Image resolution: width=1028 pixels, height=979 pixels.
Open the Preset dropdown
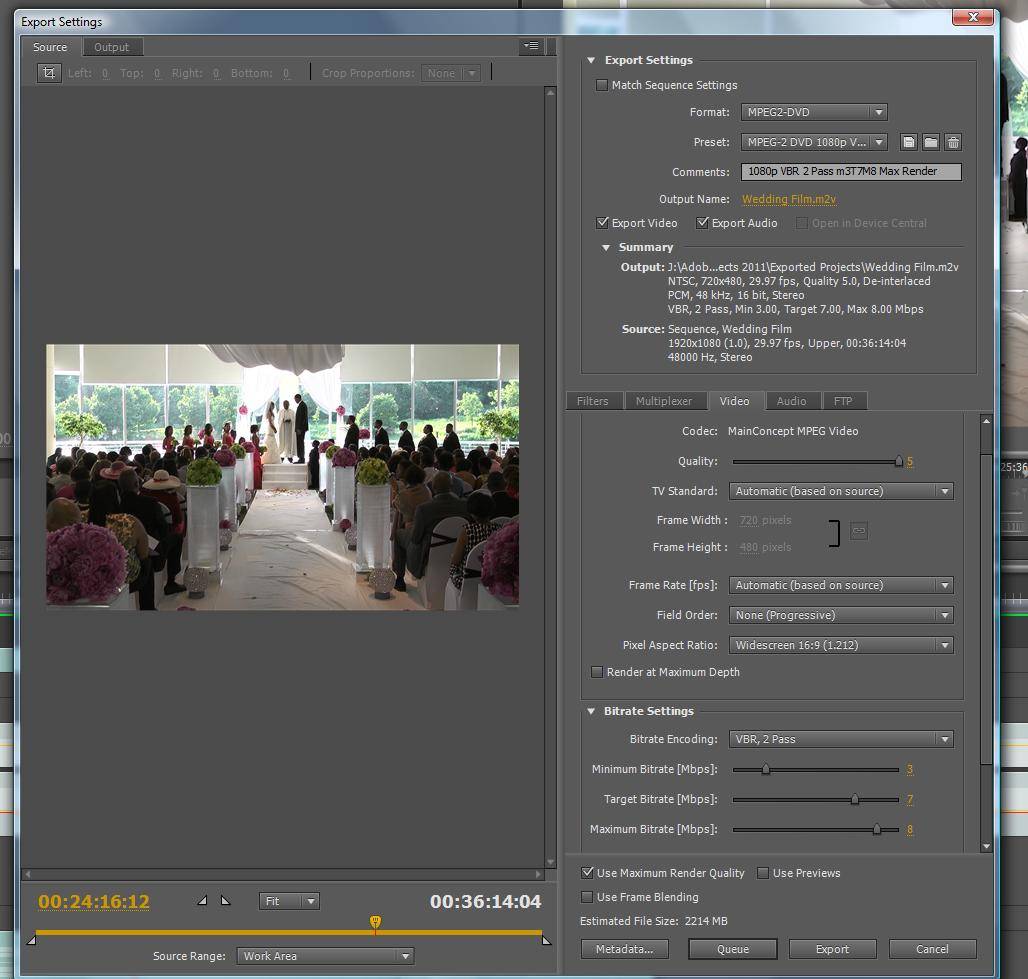point(814,142)
